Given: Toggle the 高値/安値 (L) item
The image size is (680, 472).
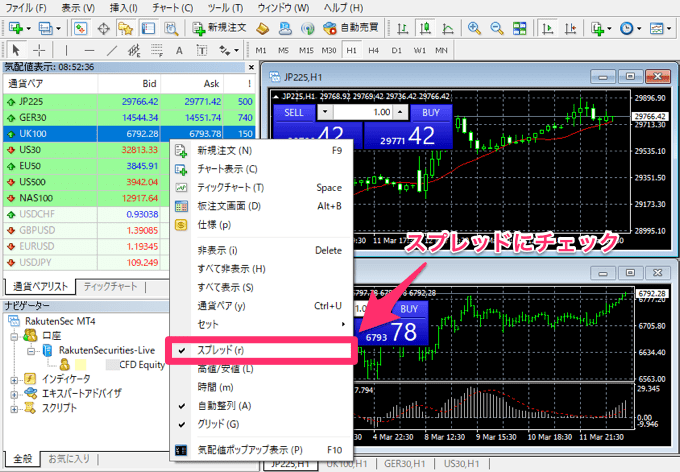Looking at the screenshot, I should point(262,369).
